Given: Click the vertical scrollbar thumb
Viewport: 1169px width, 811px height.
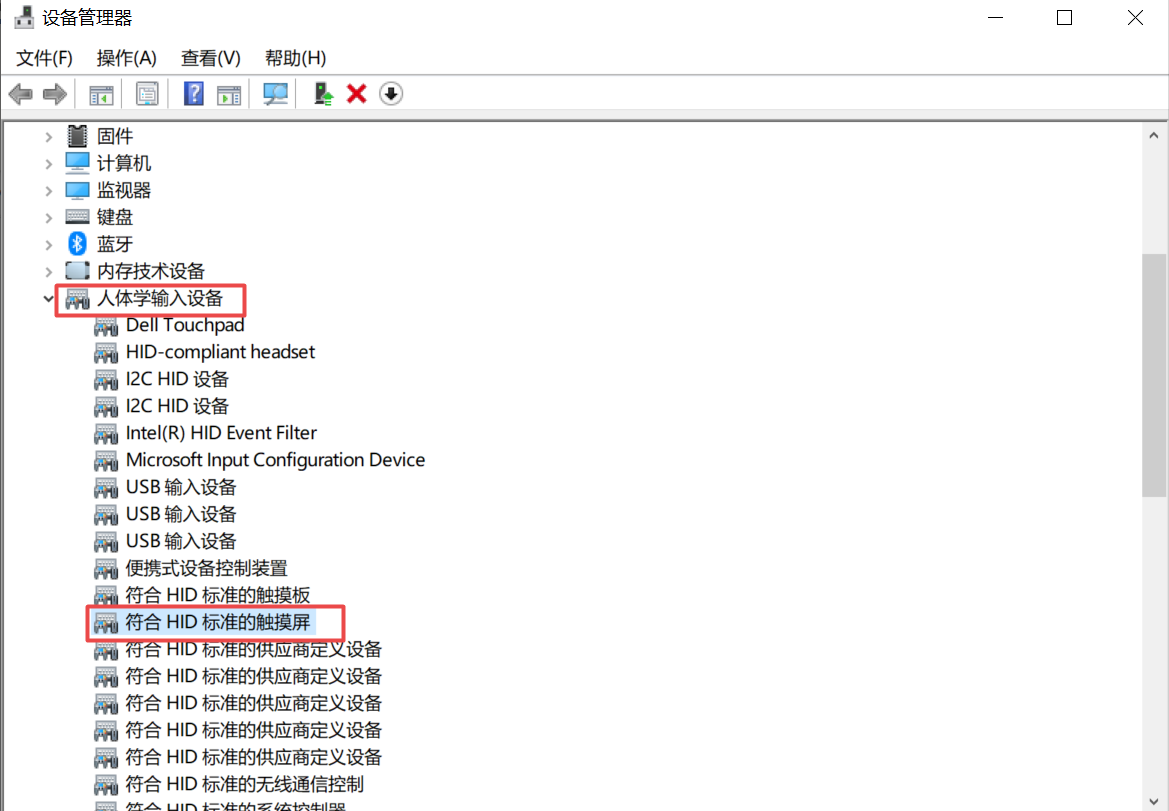Looking at the screenshot, I should 1153,375.
